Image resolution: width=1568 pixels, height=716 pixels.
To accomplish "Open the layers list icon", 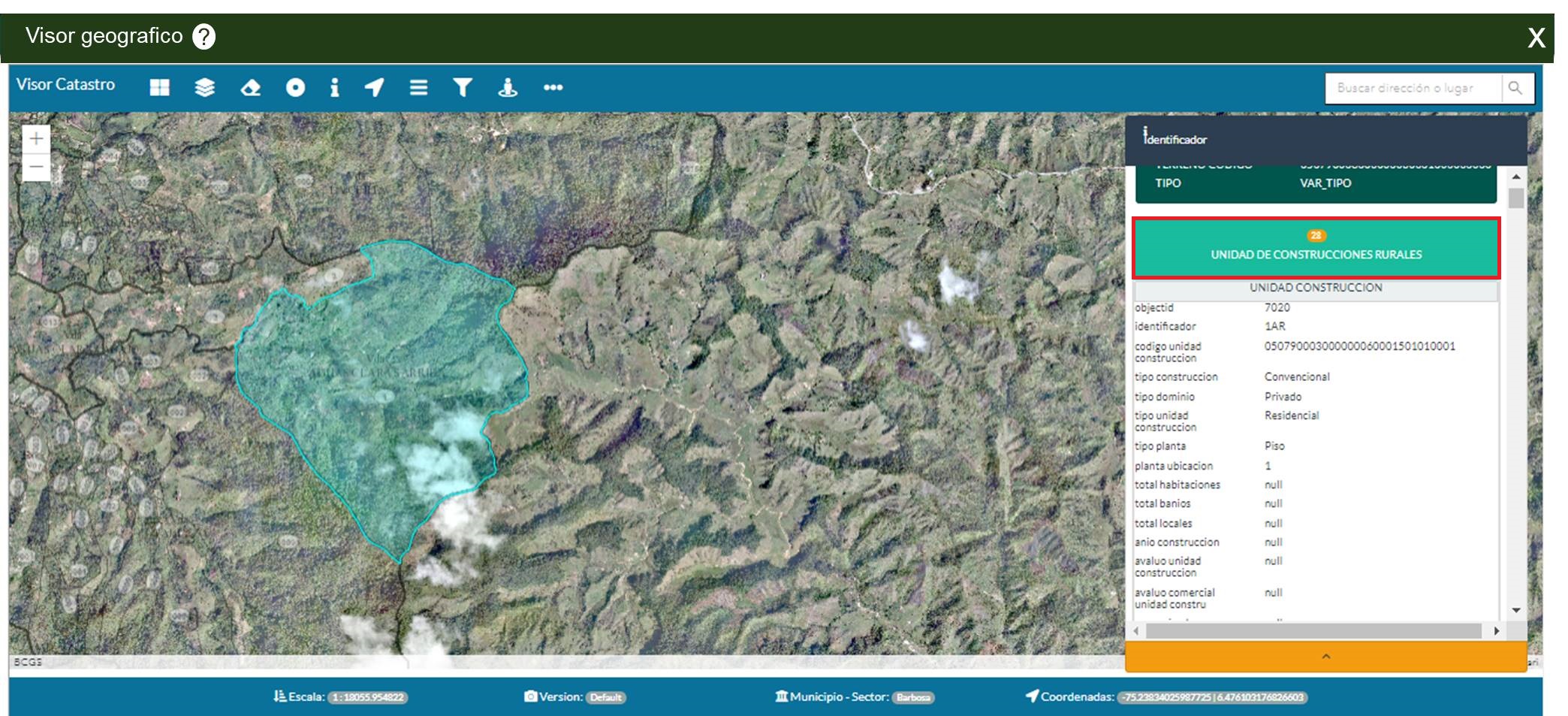I will (x=204, y=88).
